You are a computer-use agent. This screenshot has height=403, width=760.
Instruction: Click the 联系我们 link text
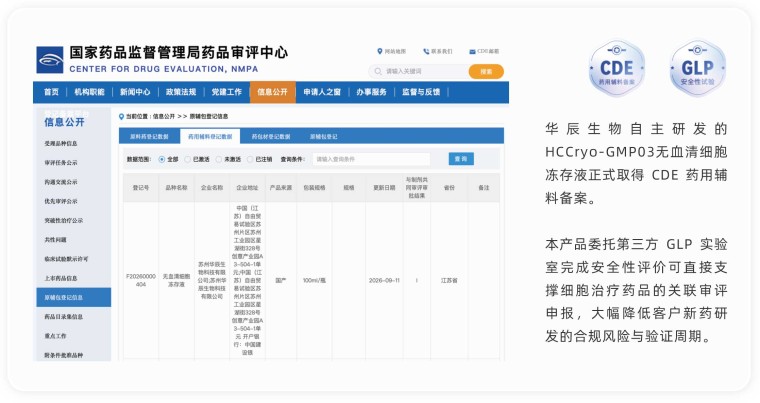click(442, 51)
